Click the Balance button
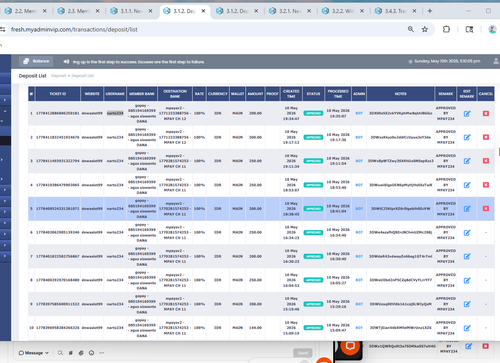Image resolution: width=500 pixels, height=363 pixels. (x=36, y=61)
